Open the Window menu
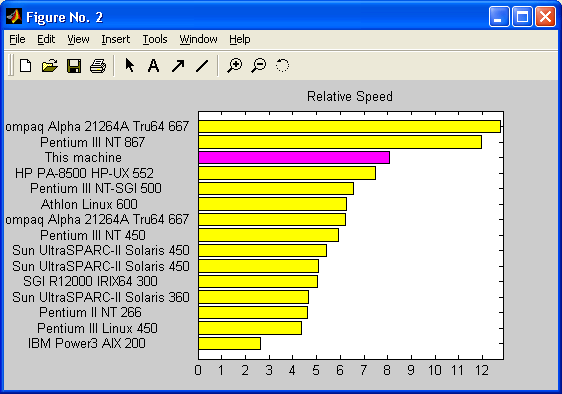The width and height of the screenshot is (562, 394). (x=198, y=39)
